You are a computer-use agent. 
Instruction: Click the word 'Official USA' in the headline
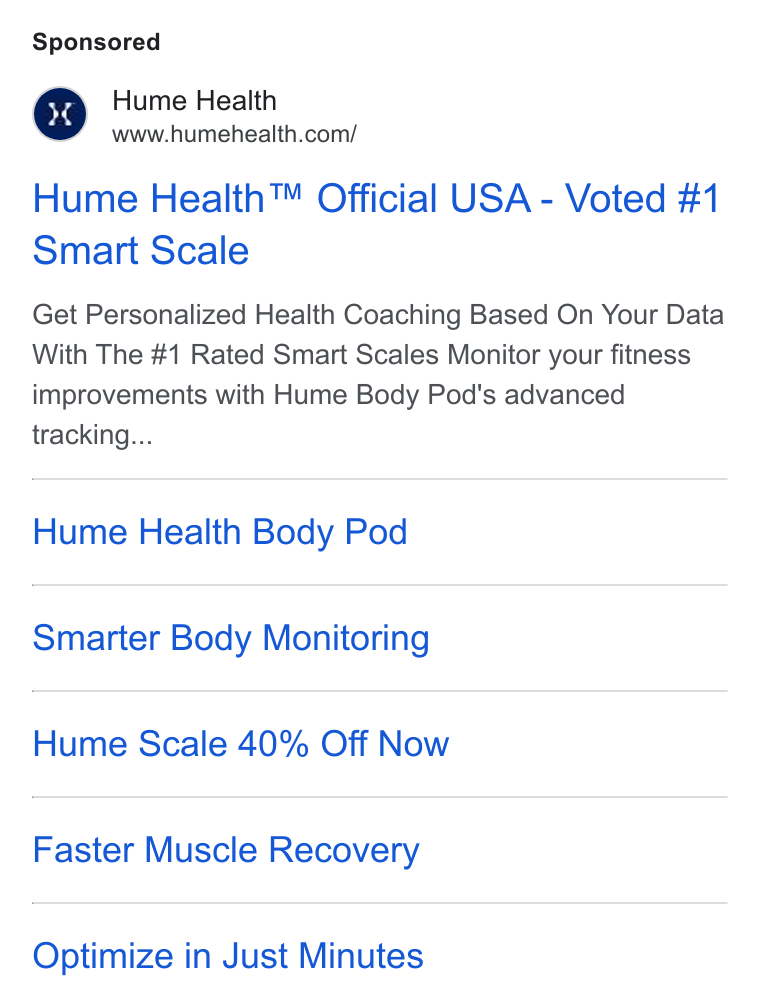click(x=424, y=198)
